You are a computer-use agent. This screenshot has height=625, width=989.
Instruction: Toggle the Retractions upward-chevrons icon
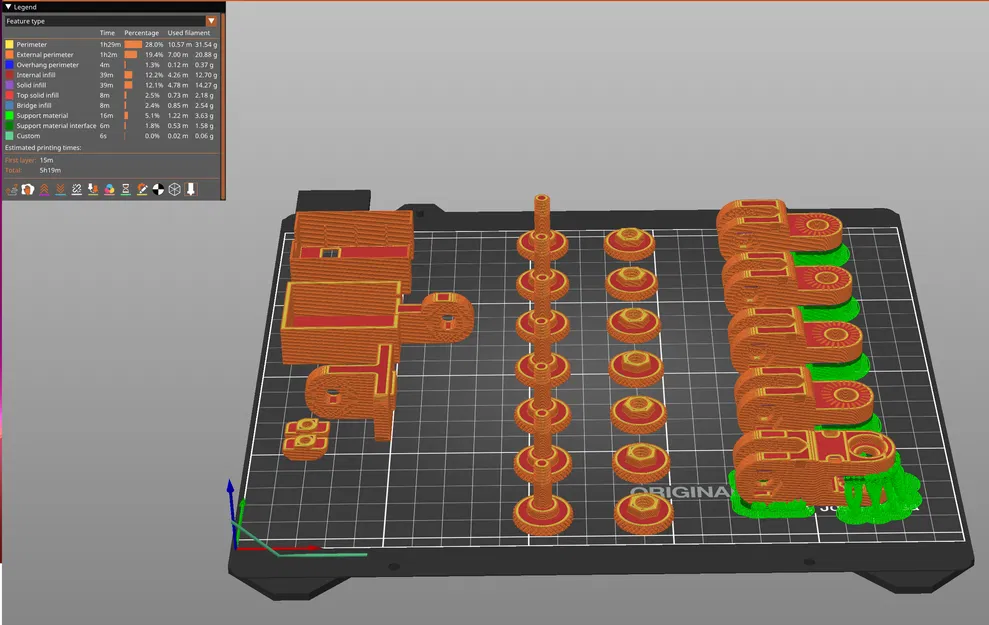(44, 189)
